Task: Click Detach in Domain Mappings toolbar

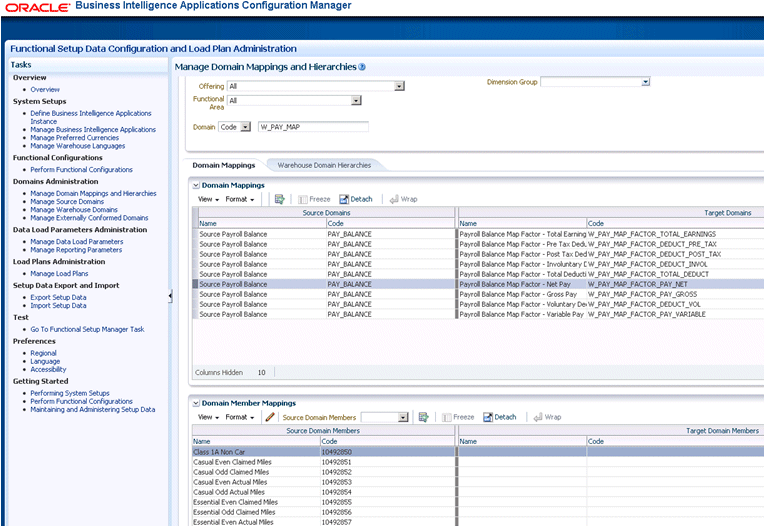Action: pos(355,199)
